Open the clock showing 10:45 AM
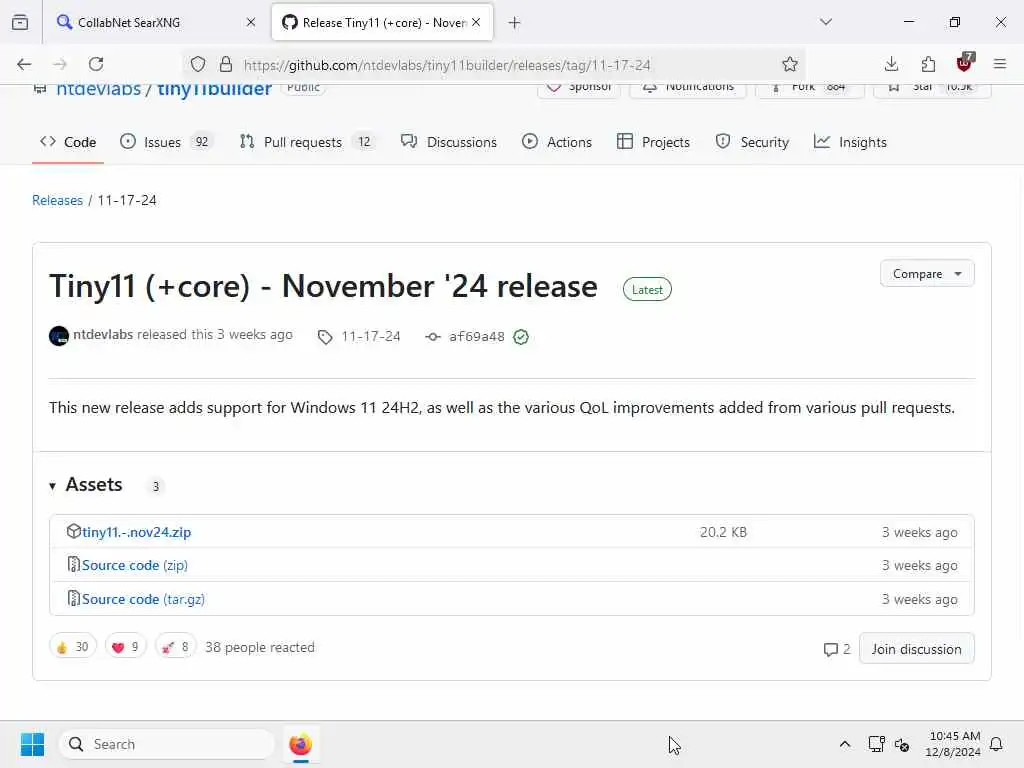 [x=953, y=744]
